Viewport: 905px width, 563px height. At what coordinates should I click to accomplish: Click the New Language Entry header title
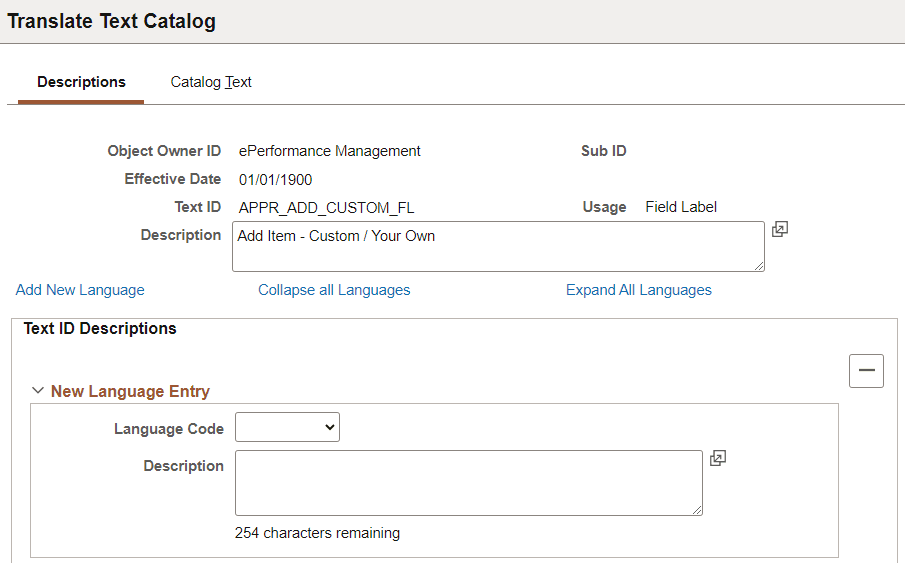[x=130, y=391]
